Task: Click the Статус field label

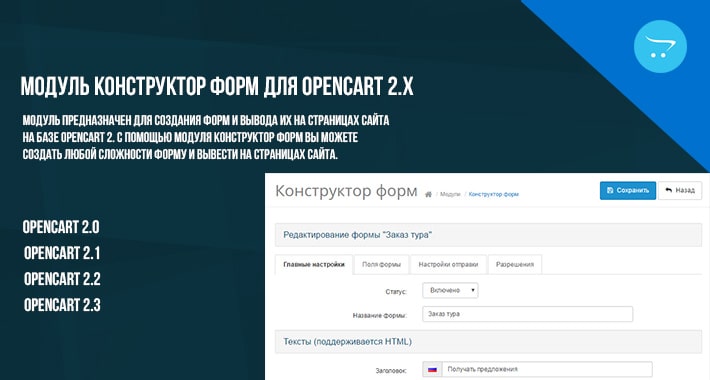Action: [396, 292]
